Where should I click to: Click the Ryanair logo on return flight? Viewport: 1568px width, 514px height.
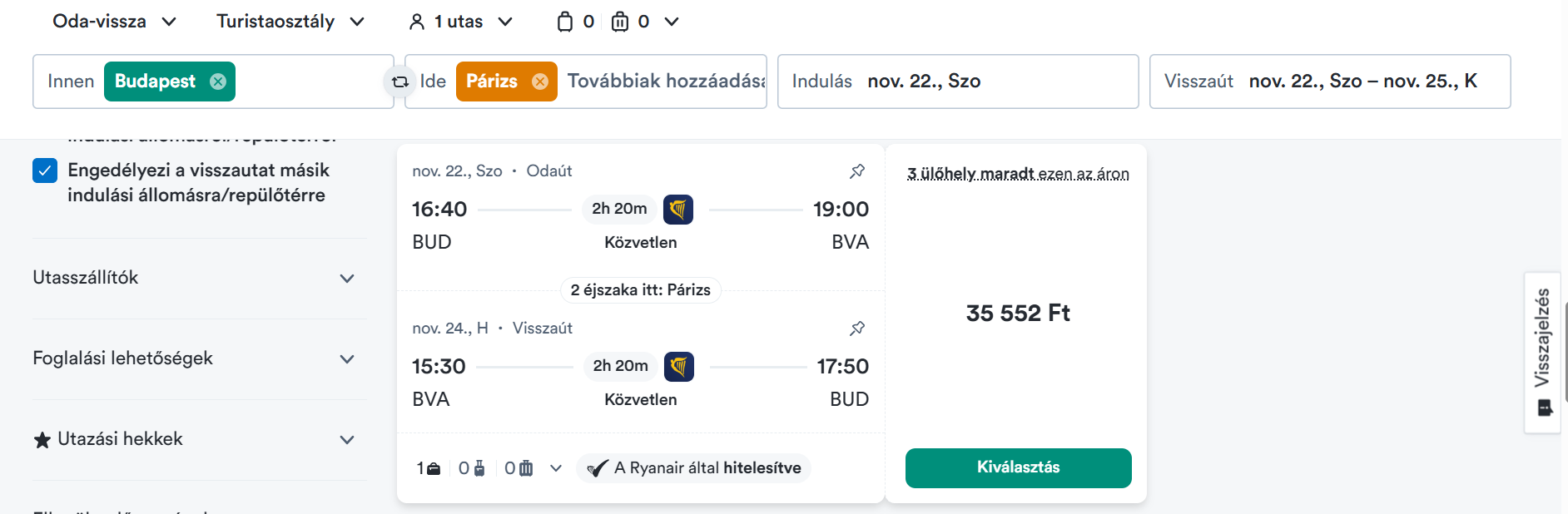(679, 366)
